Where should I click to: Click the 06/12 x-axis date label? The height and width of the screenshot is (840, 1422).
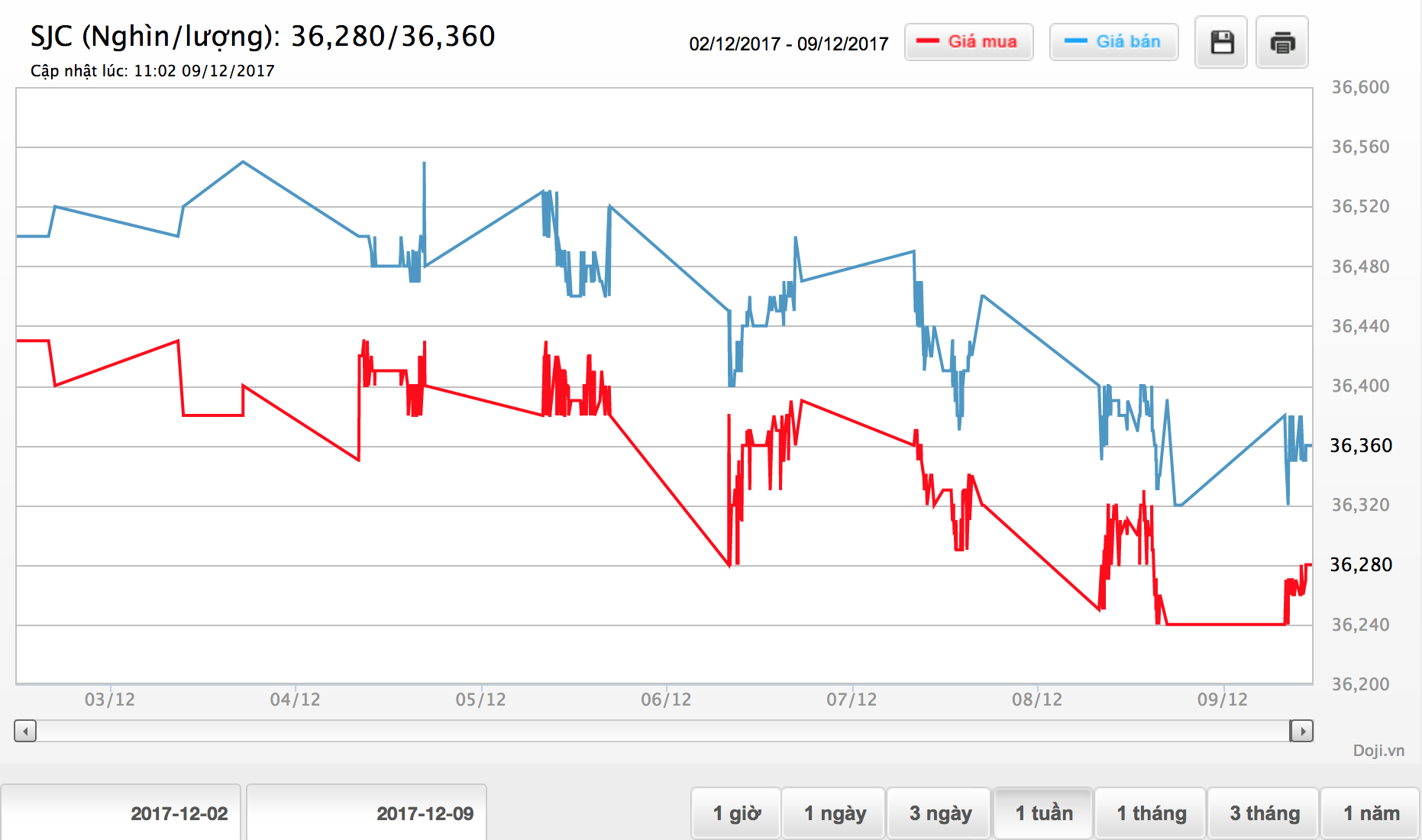point(666,699)
